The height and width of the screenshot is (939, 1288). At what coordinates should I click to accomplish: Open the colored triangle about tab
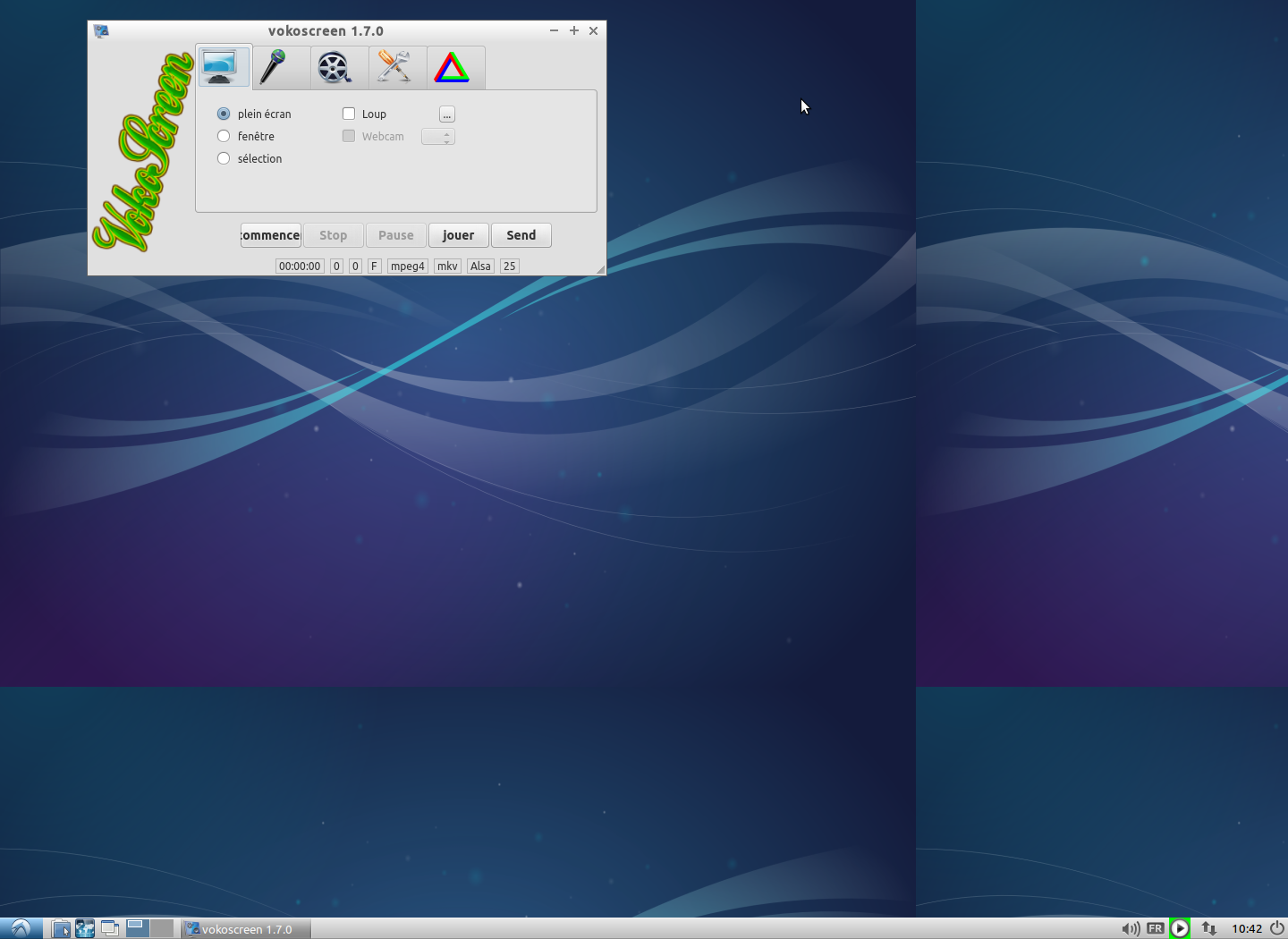[456, 67]
